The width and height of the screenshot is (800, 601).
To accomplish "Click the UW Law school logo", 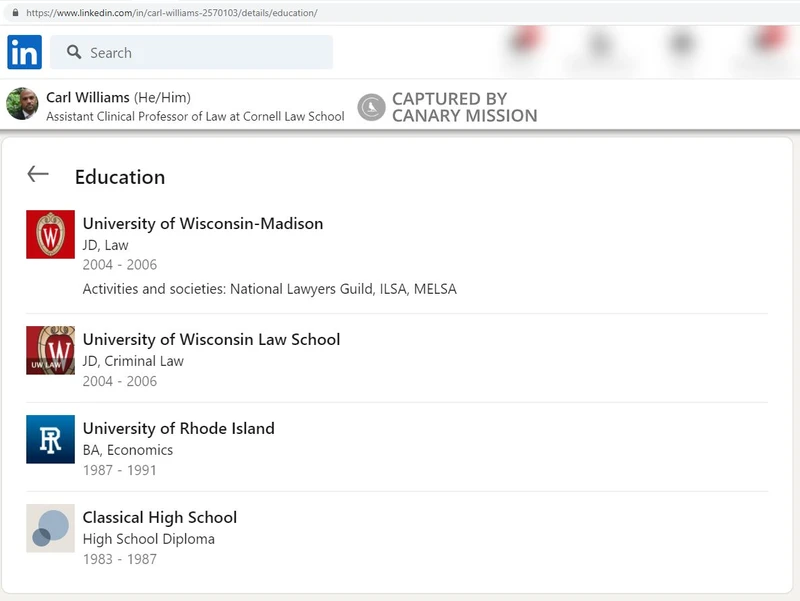I will coord(51,350).
